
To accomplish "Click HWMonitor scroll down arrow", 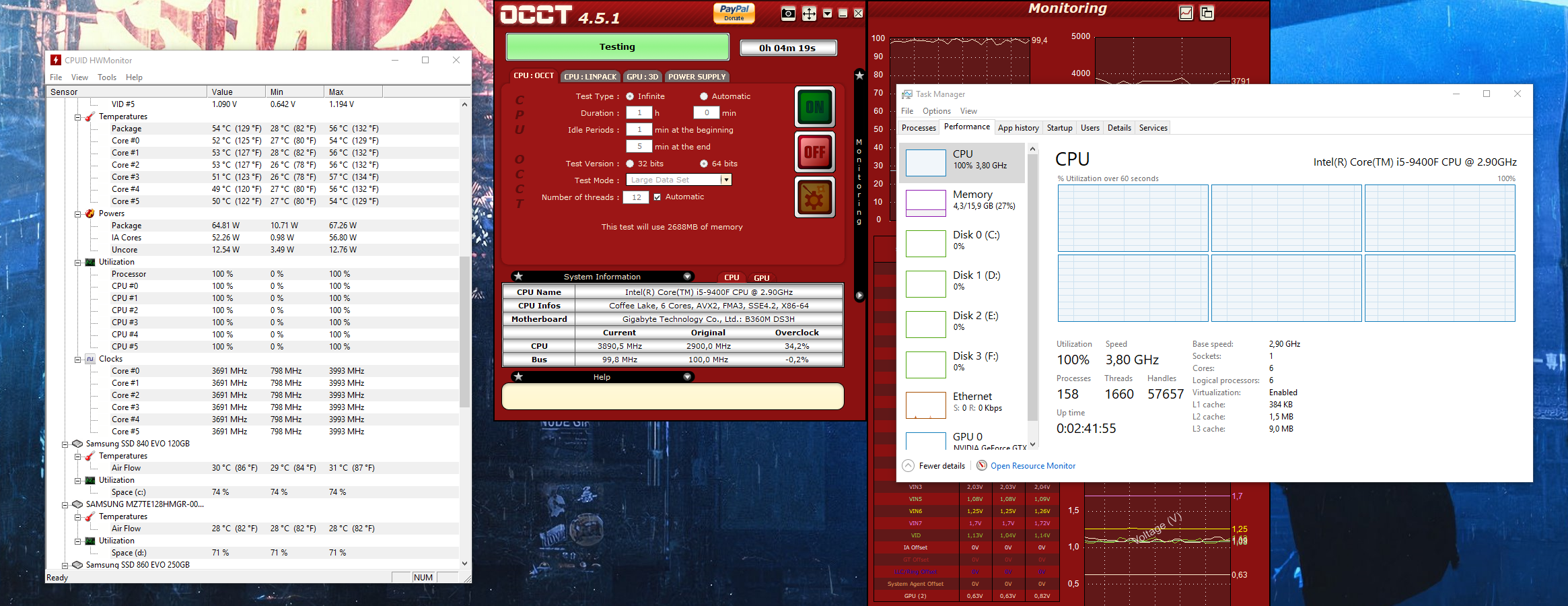I will click(464, 564).
